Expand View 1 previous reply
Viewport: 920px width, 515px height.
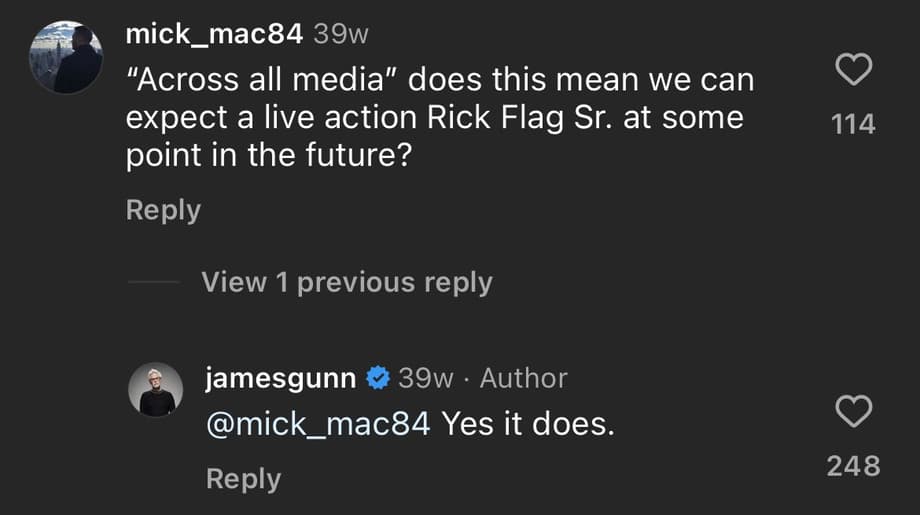pyautogui.click(x=346, y=283)
